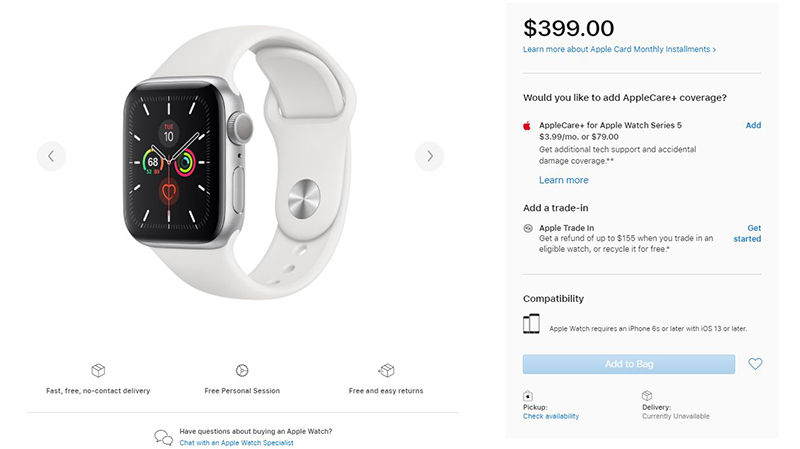Click the Delivery package icon

click(x=647, y=395)
